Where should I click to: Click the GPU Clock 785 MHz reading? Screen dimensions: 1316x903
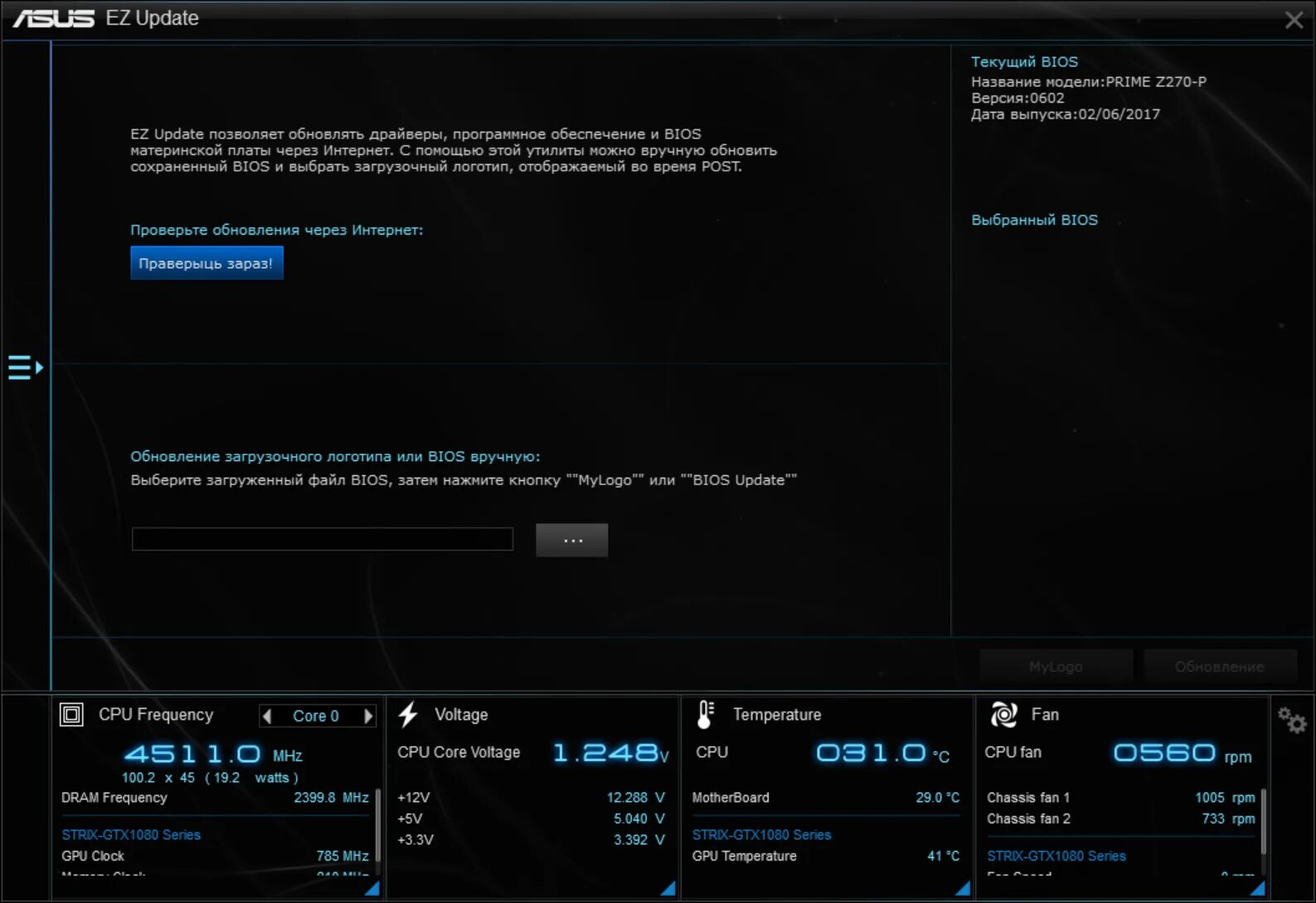(x=342, y=856)
